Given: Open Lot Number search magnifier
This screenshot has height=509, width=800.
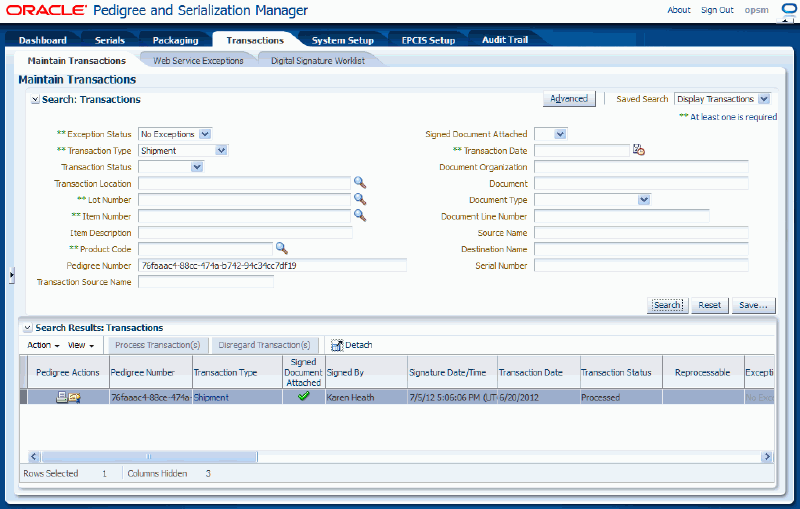Looking at the screenshot, I should [360, 198].
